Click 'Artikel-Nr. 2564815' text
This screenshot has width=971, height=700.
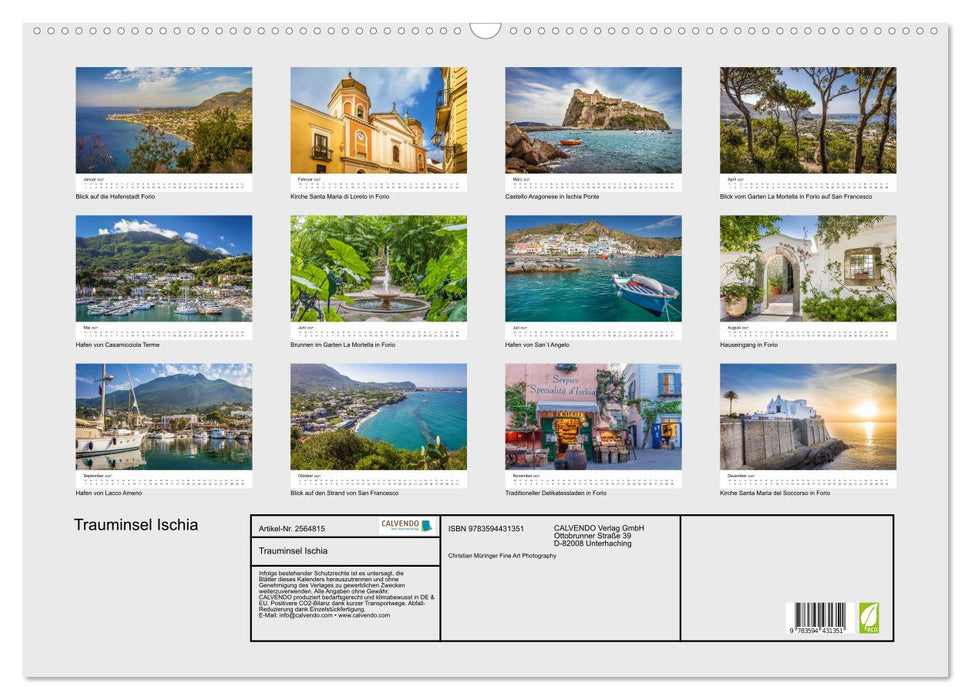(292, 528)
